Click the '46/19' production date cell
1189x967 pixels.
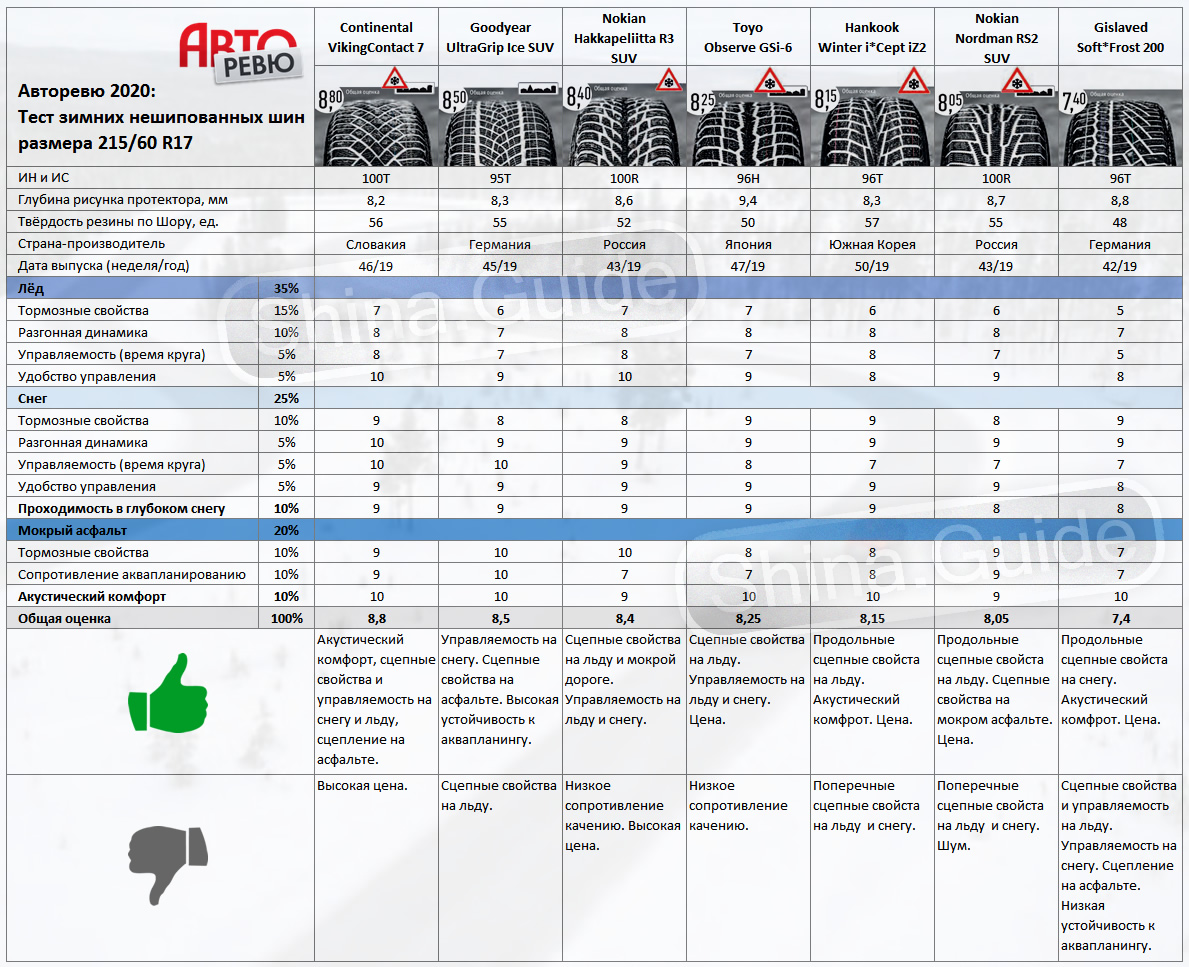pos(376,266)
